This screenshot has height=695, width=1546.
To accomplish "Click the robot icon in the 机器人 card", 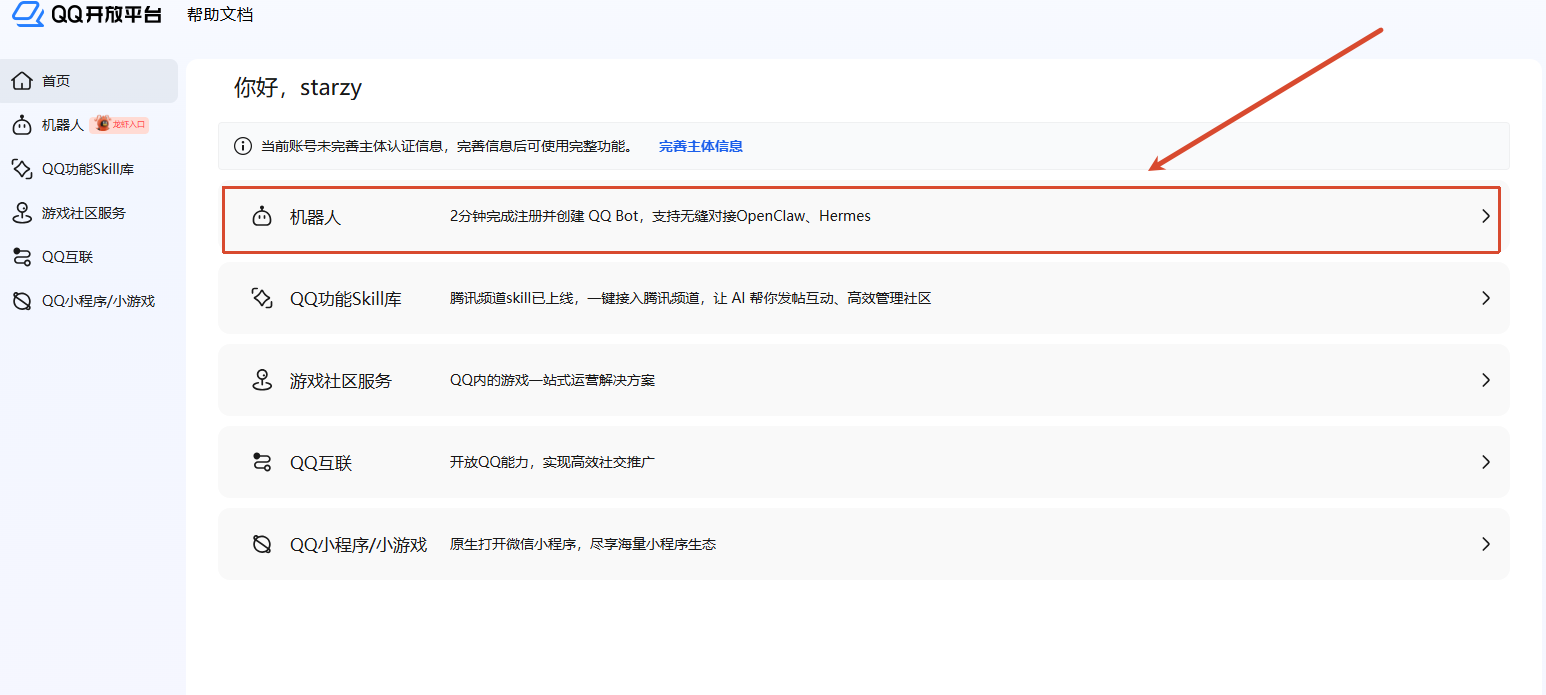I will [262, 216].
